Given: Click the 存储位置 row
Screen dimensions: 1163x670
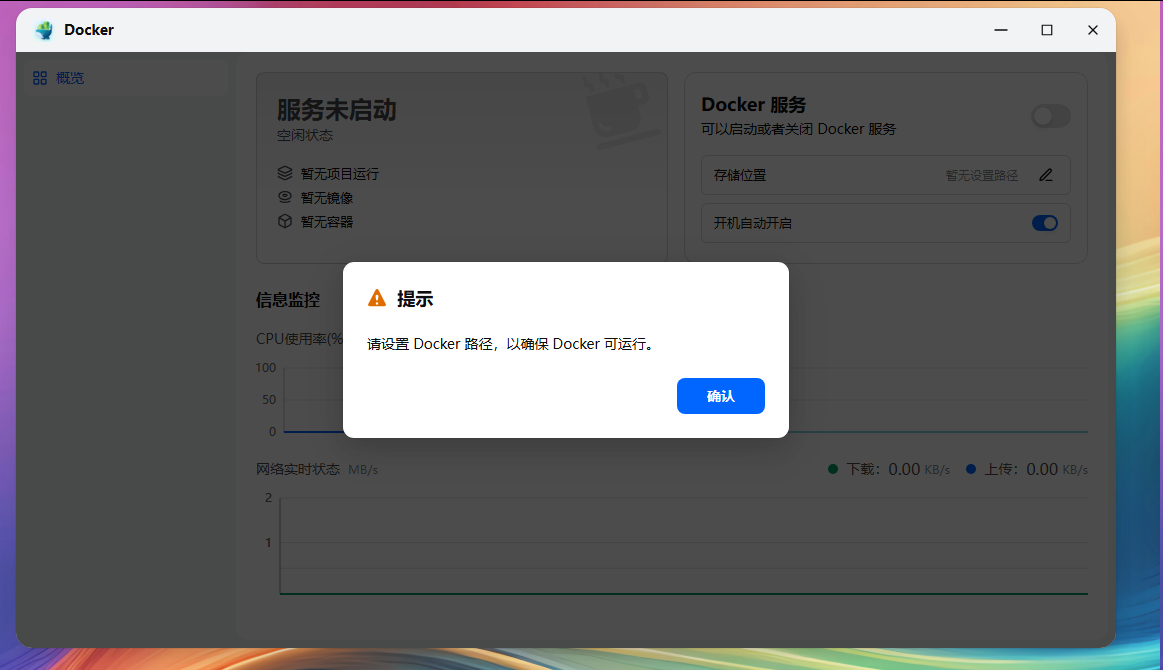Looking at the screenshot, I should point(885,174).
